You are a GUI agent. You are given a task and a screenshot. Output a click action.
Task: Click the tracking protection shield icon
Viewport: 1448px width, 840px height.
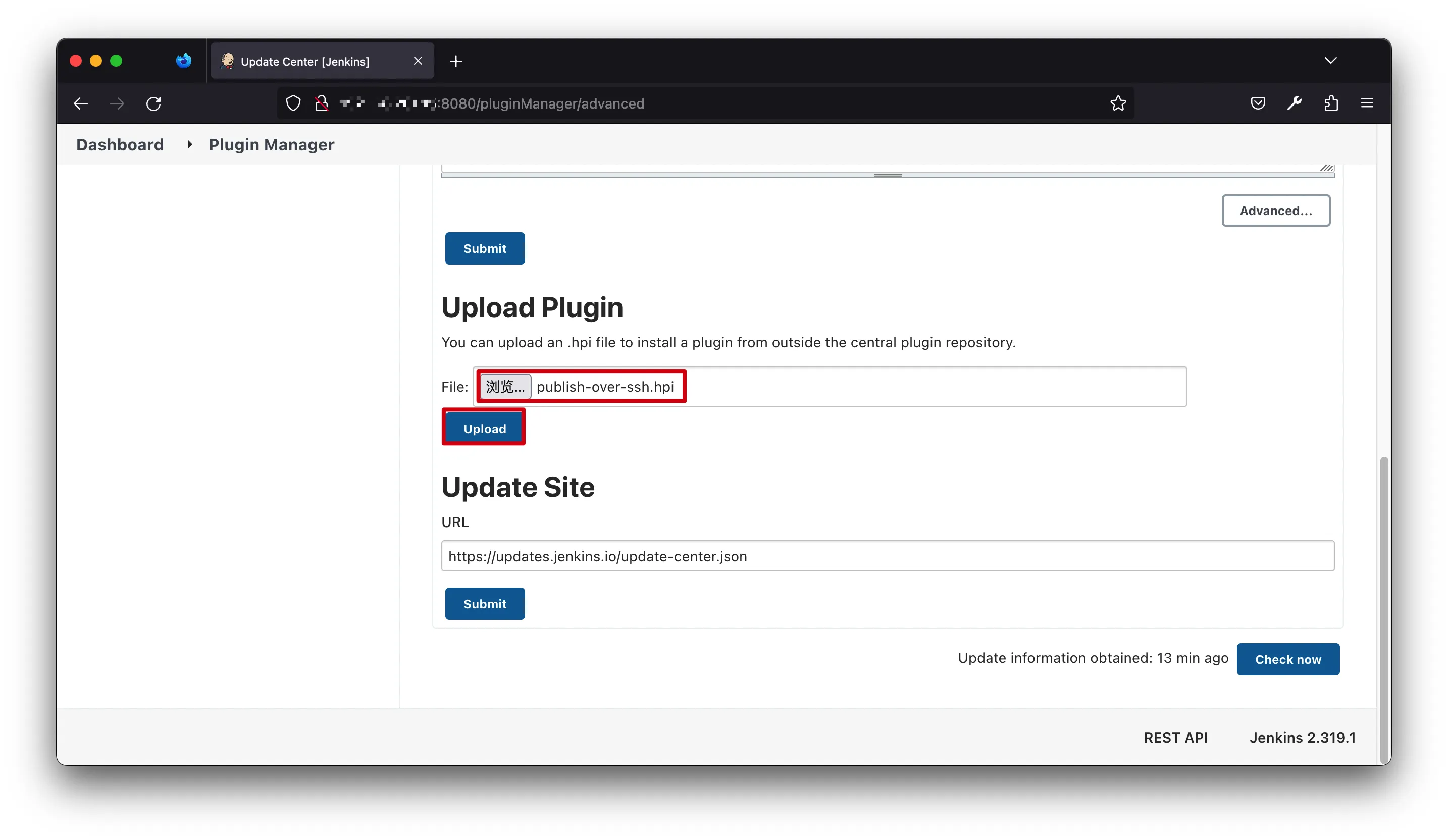click(293, 103)
